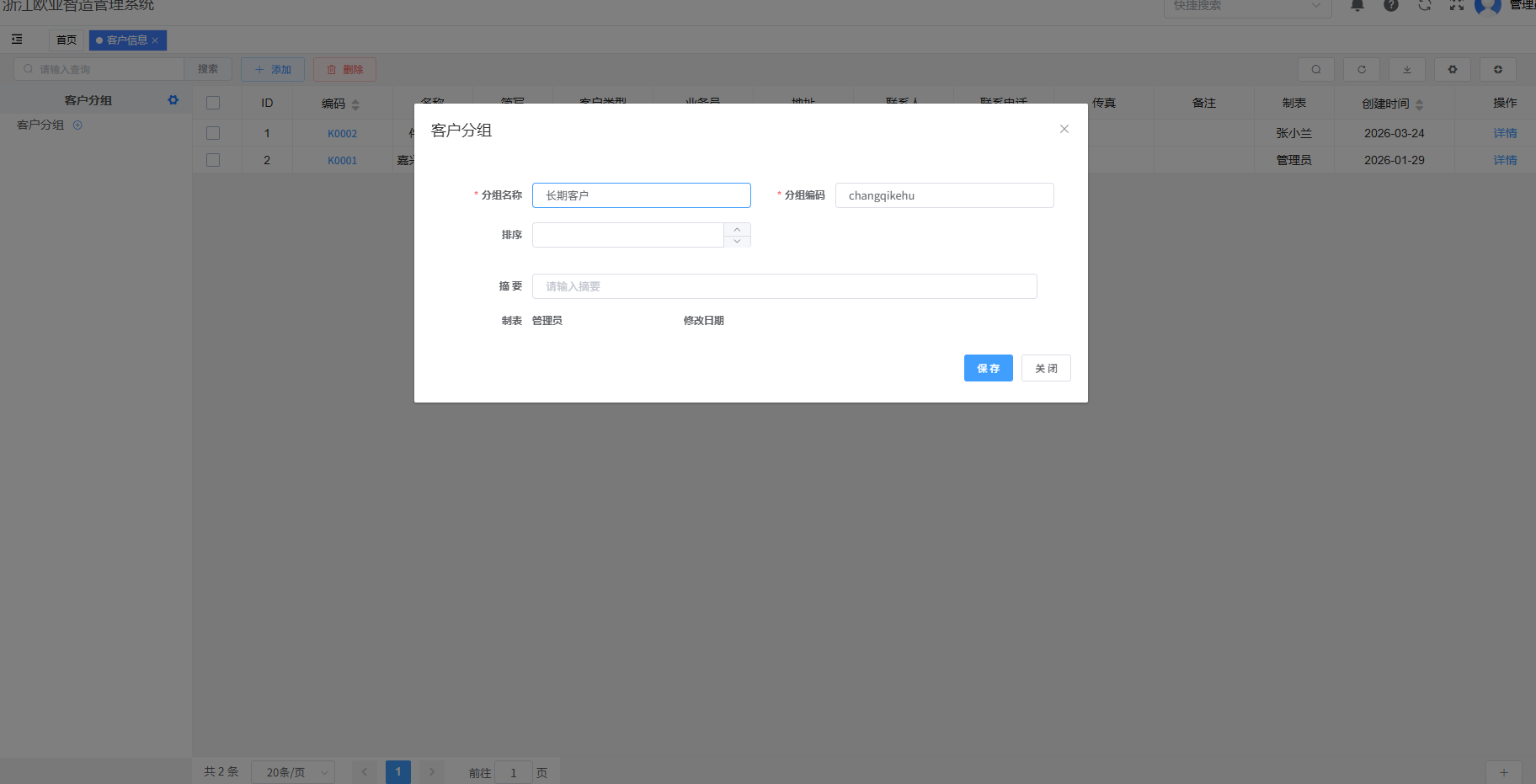1536x784 pixels.
Task: Close the 客户分组 dialog with X
Action: [1064, 129]
